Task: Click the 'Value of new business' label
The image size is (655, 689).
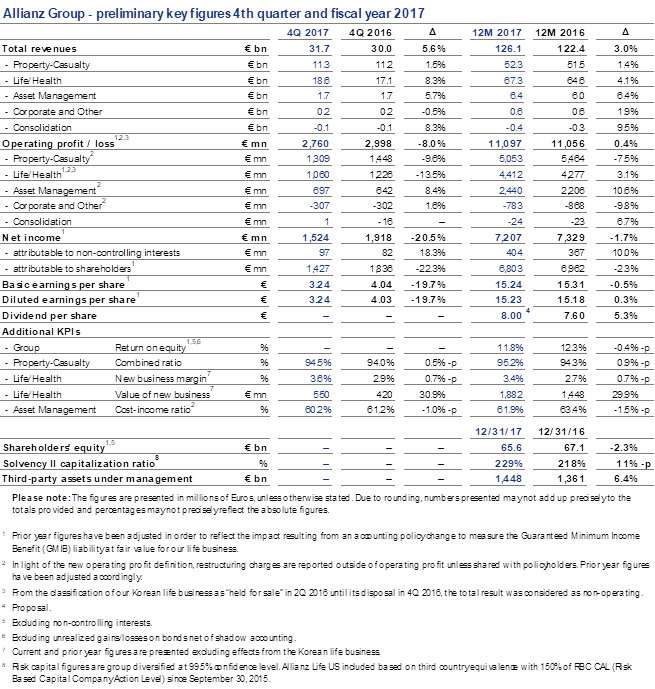Action: (163, 395)
